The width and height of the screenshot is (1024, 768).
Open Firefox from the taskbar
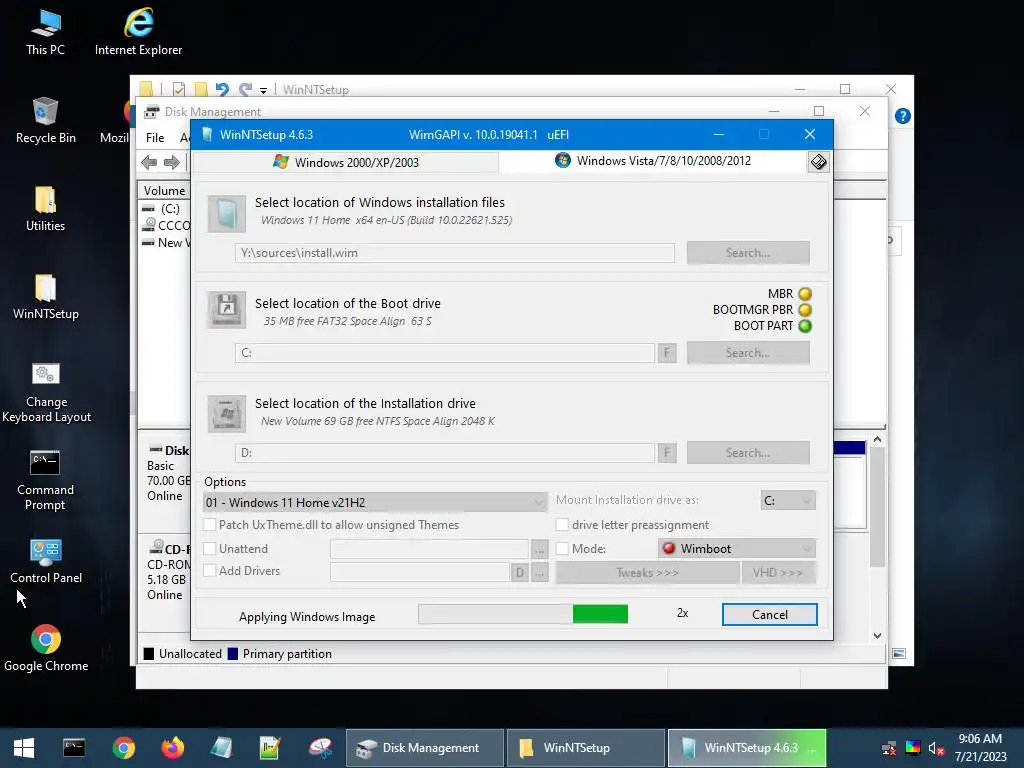(x=173, y=748)
